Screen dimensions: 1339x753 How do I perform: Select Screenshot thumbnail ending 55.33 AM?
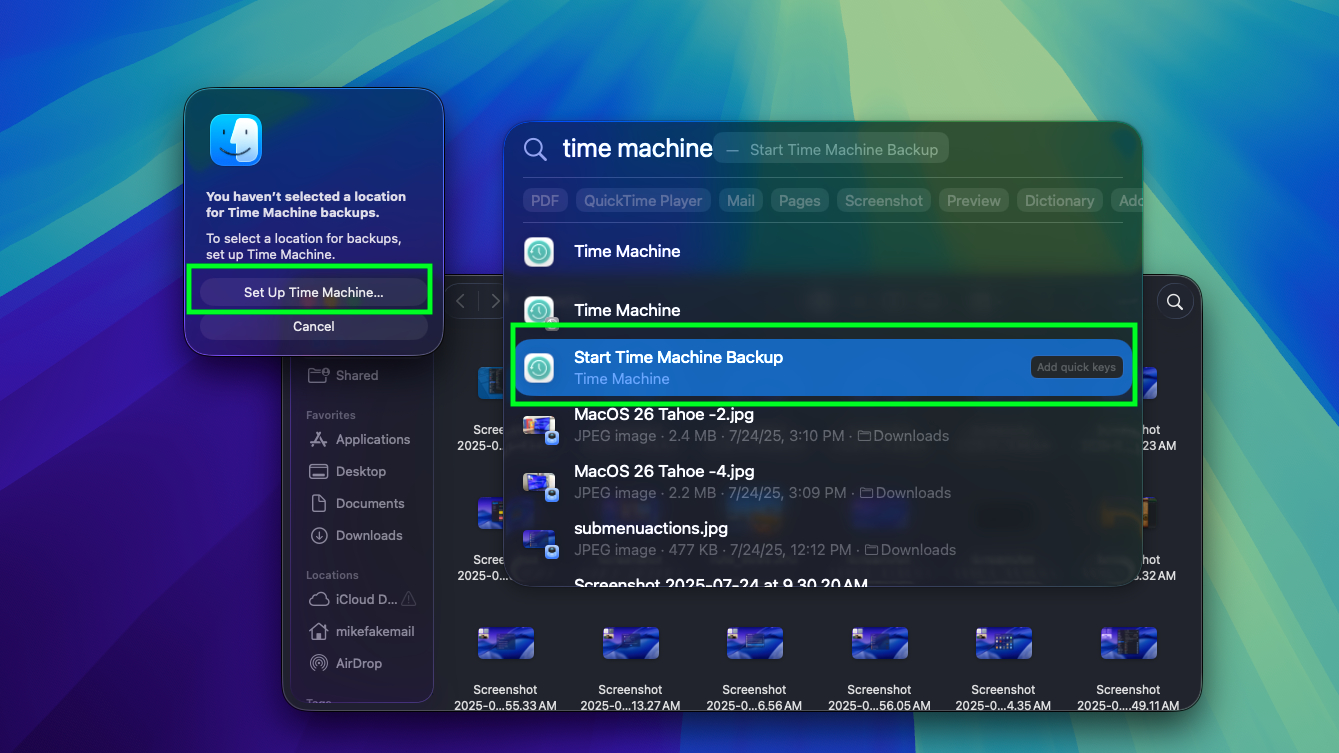pyautogui.click(x=506, y=643)
